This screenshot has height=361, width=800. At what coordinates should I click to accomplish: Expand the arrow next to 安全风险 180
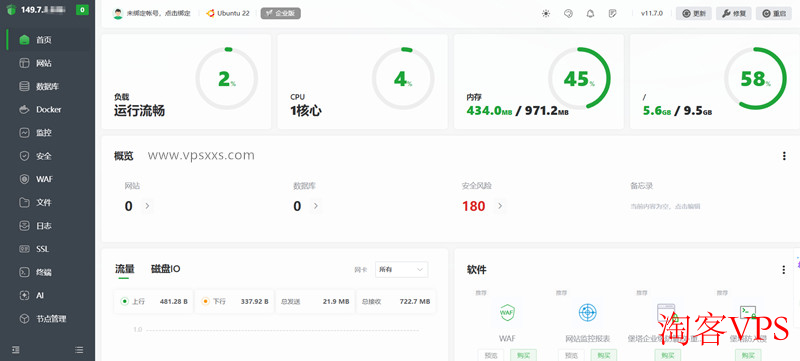[x=500, y=206]
